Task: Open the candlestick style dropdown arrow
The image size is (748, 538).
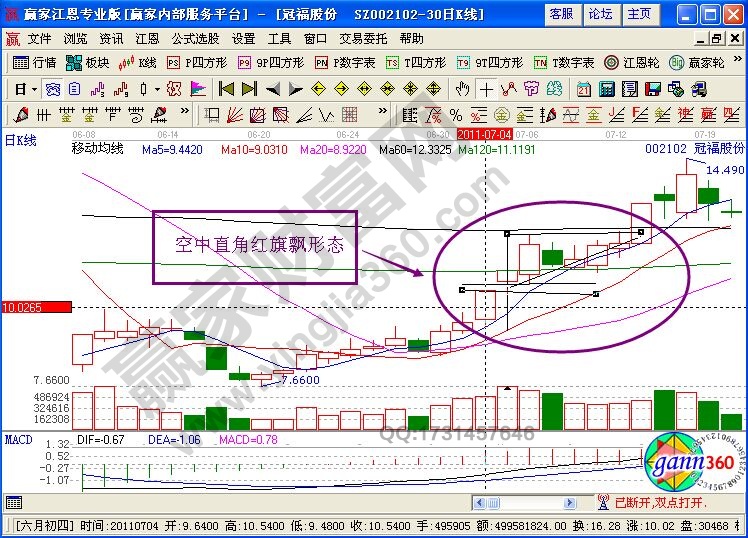Action: pos(158,88)
